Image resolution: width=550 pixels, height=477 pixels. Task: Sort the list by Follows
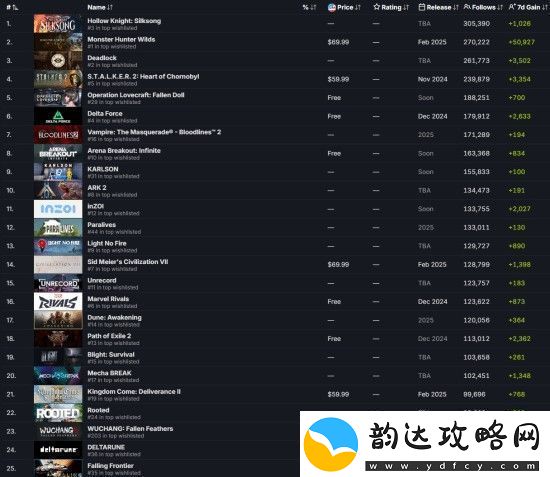[483, 7]
